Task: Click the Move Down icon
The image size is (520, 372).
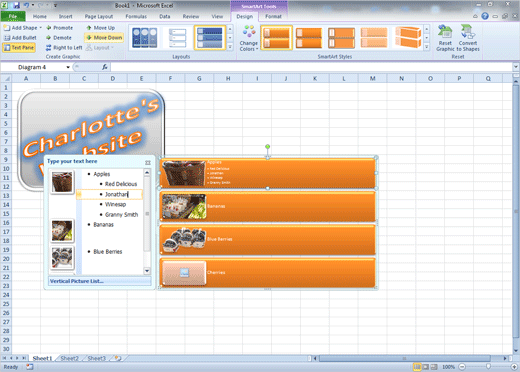Action: point(89,38)
